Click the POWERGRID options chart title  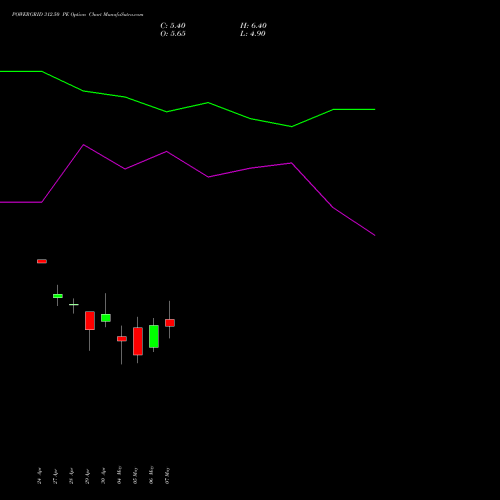click(x=77, y=15)
